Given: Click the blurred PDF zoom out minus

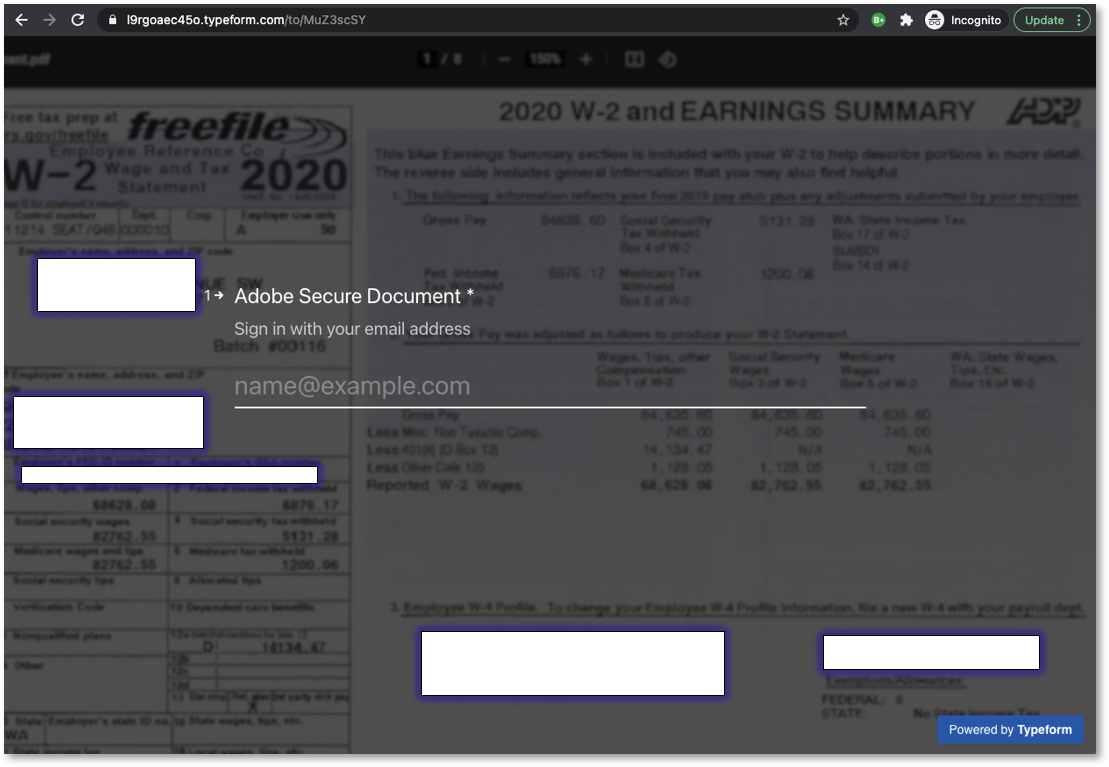Looking at the screenshot, I should coord(504,59).
